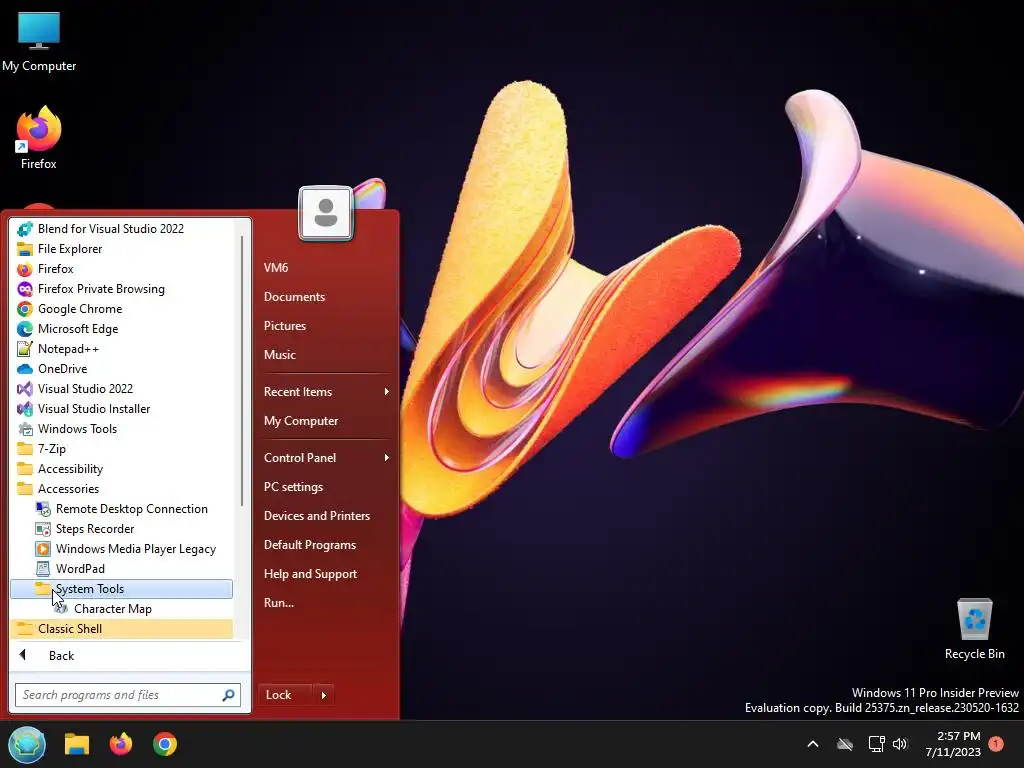Select the Firefox desktop shortcut
1024x768 pixels.
coord(39,138)
